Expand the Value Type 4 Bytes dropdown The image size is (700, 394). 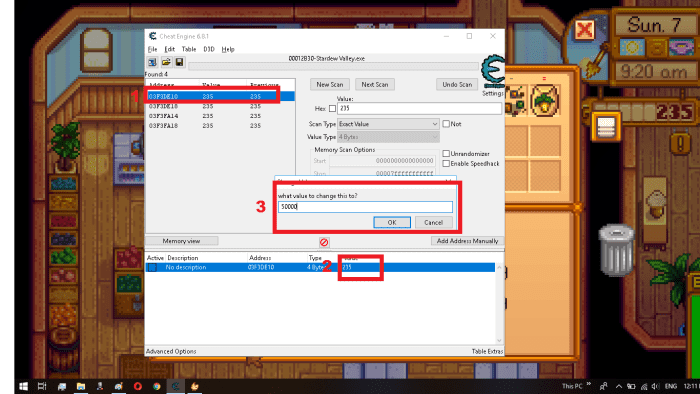coord(388,137)
